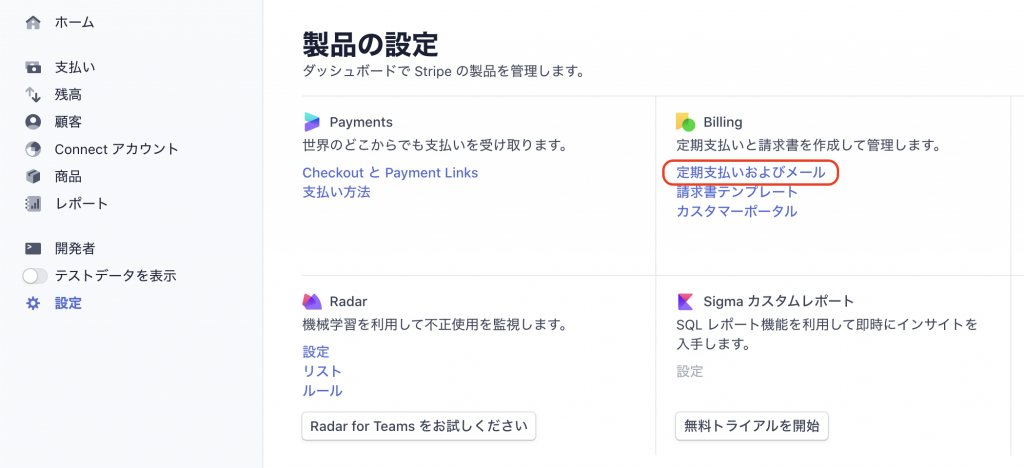1024x468 pixels.
Task: Click the 設定 gear icon
Action: [x=33, y=303]
